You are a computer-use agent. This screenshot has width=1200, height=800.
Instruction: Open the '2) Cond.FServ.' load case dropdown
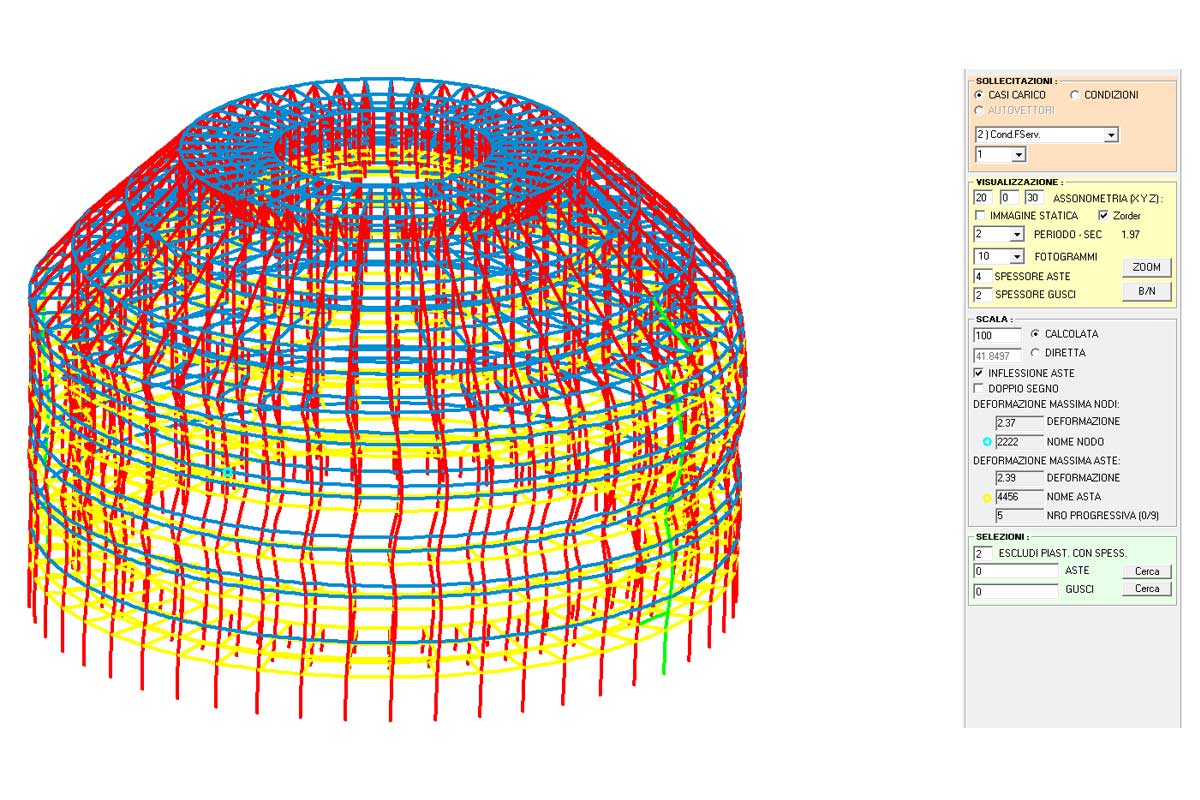(1046, 135)
